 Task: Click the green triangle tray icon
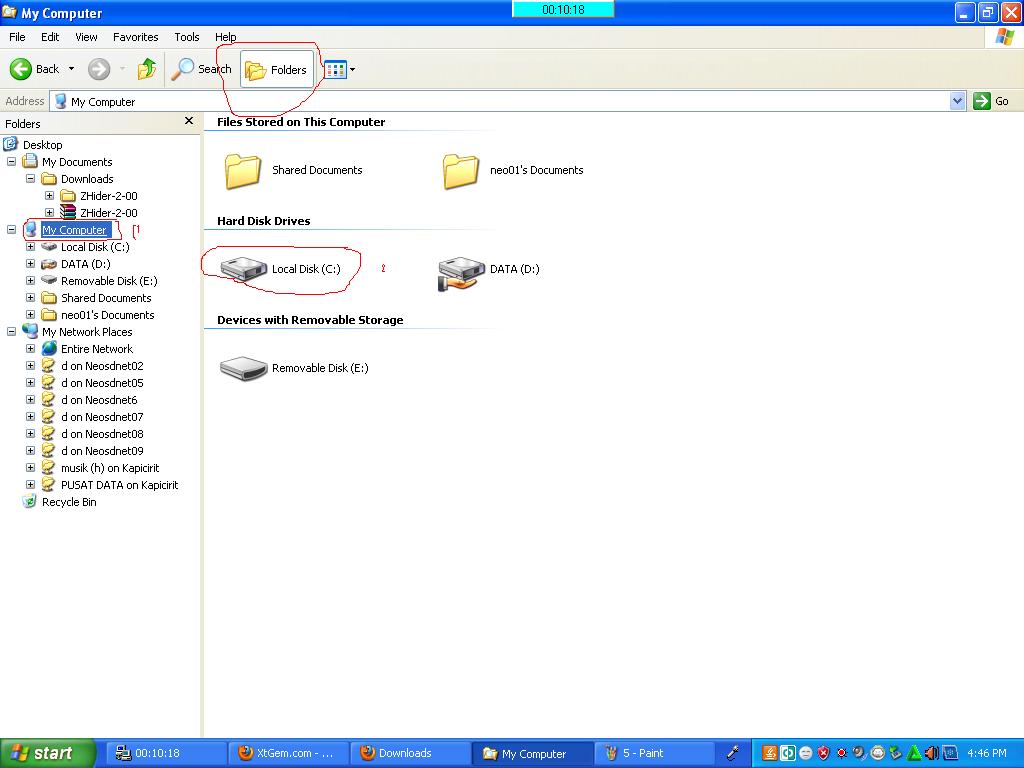click(x=914, y=753)
